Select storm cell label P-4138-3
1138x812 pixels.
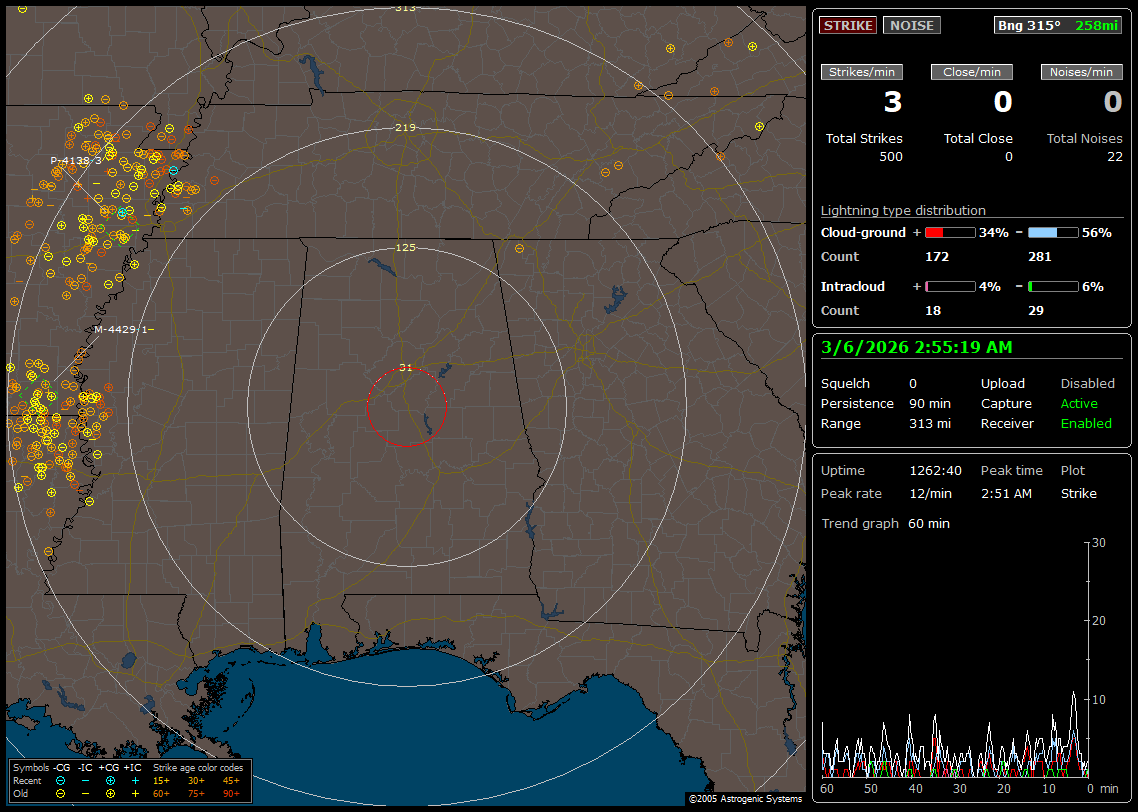coord(77,160)
